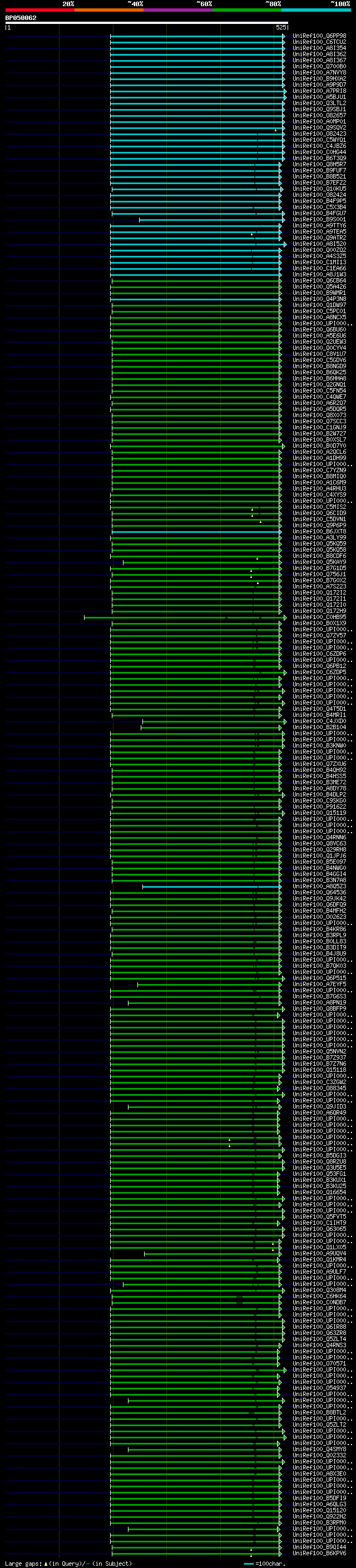This screenshot has height=1568, width=356.
Task: Select hit UniRef100_Q7ZV57
Action: 319,635
